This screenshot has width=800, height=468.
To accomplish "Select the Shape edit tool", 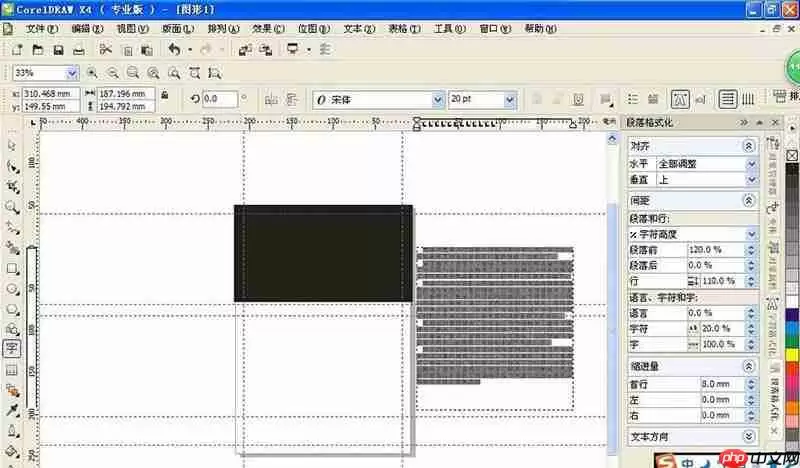I will pos(13,166).
